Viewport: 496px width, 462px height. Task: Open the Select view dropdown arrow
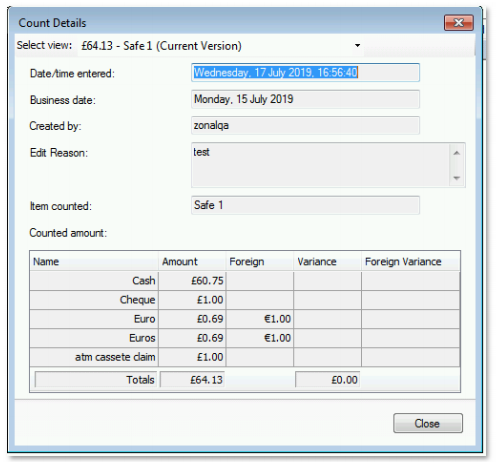[357, 45]
